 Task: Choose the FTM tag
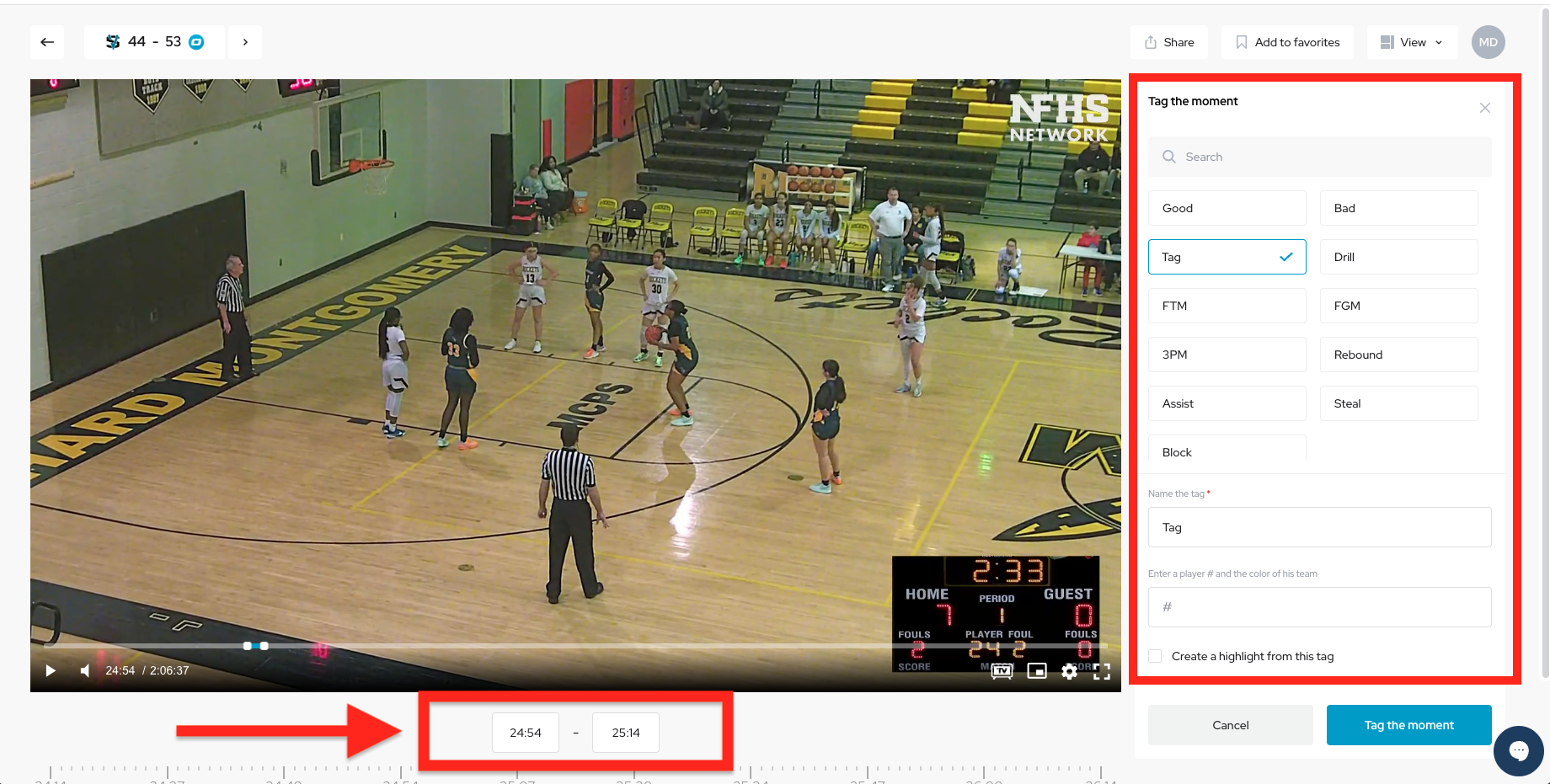point(1227,306)
